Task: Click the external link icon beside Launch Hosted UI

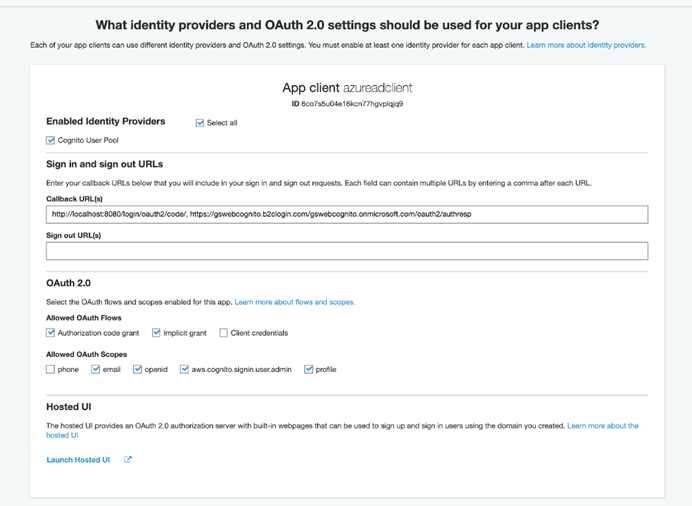Action: point(128,459)
